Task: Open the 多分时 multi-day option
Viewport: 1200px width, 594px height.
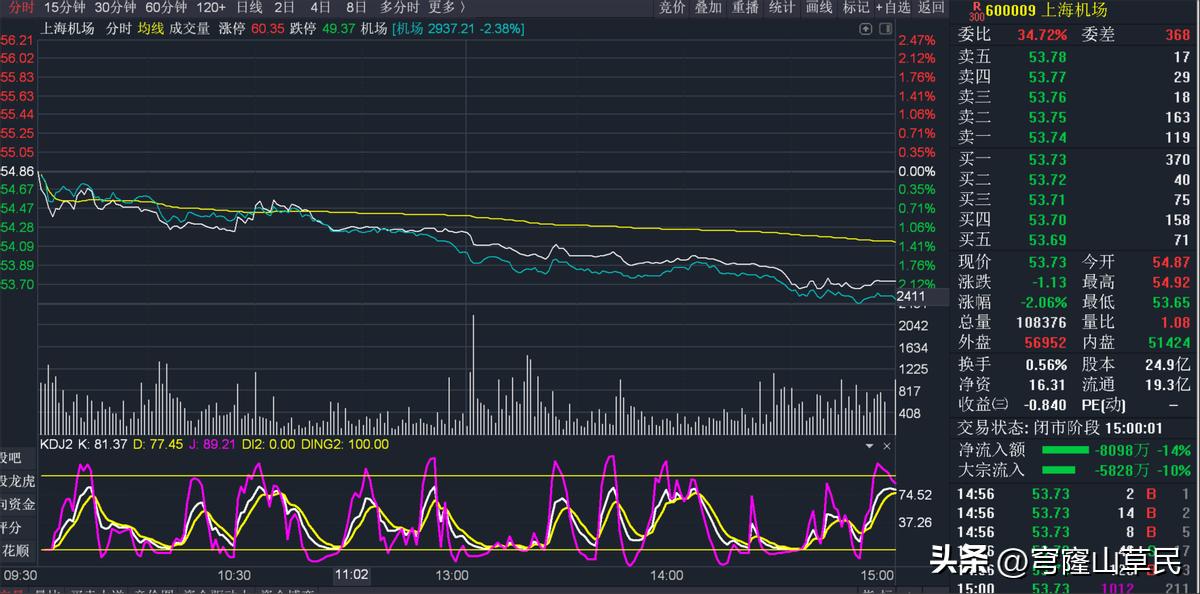Action: tap(399, 8)
